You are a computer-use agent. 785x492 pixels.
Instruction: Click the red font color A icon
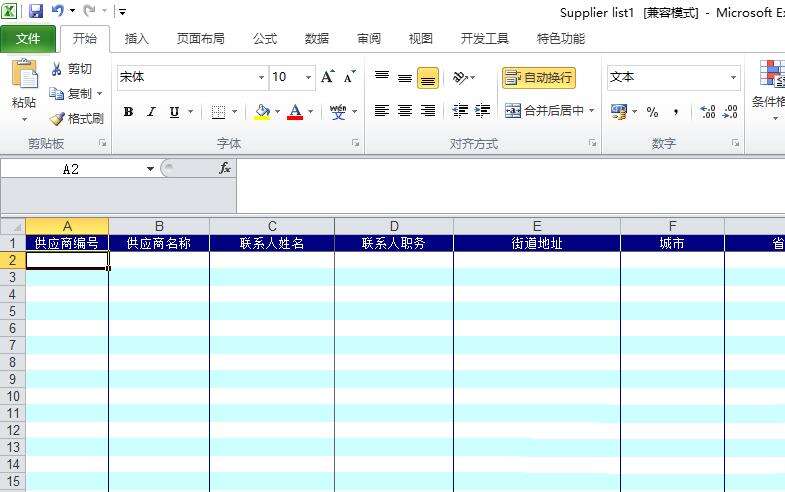click(x=295, y=112)
